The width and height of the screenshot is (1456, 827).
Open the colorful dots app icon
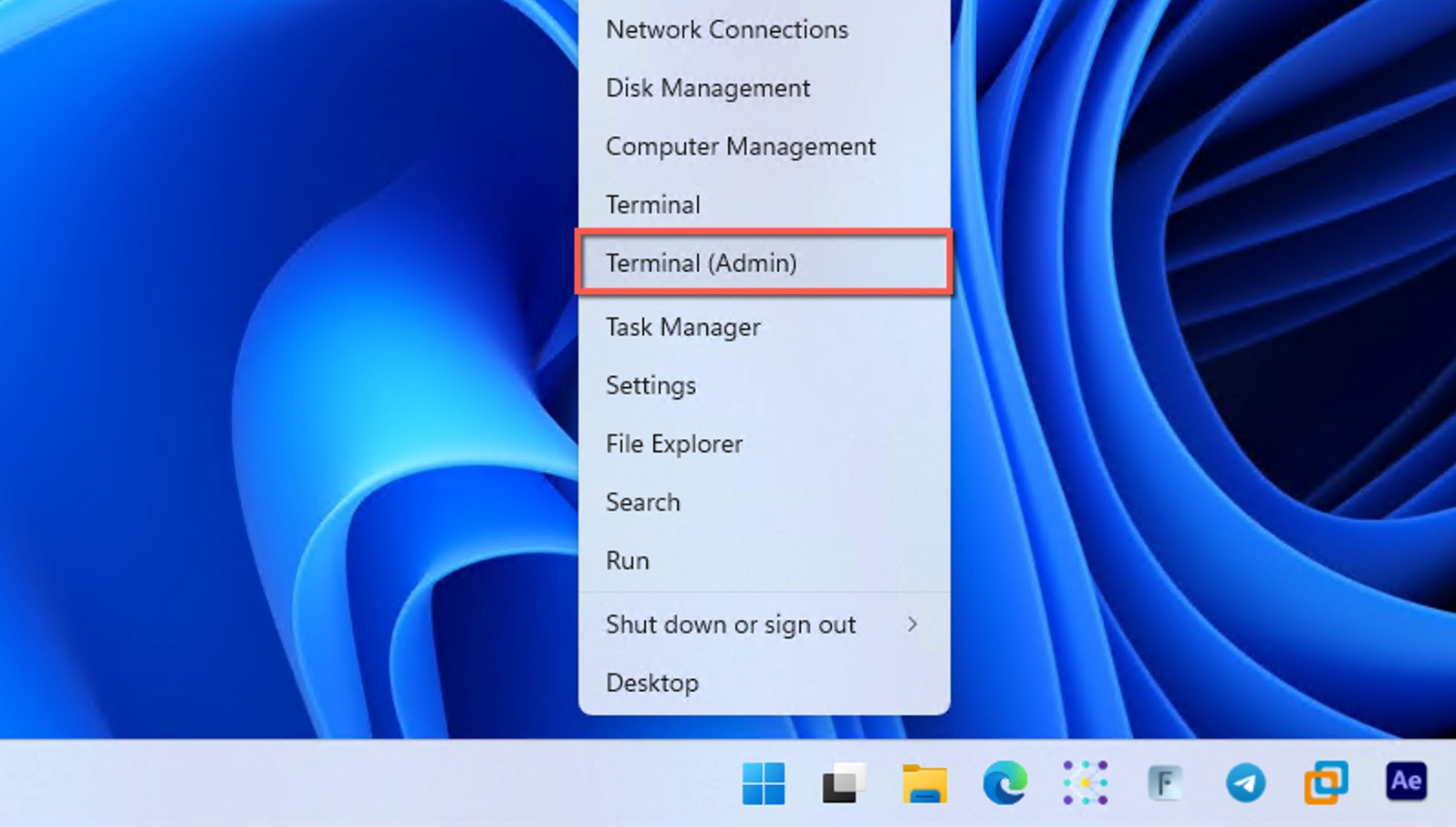point(1085,783)
